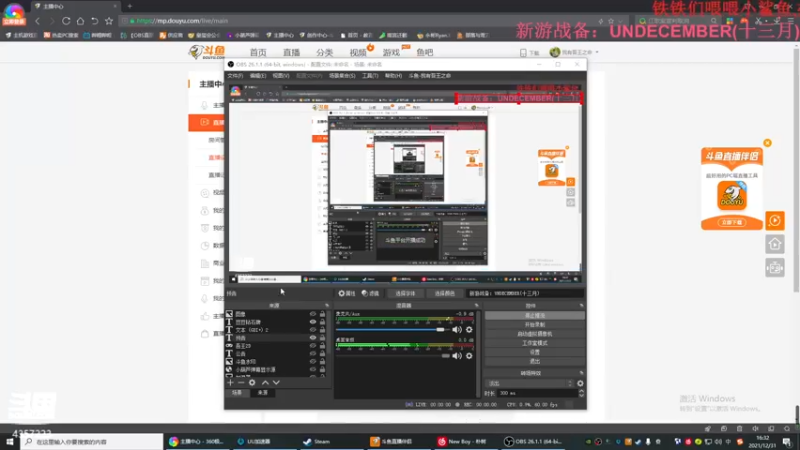Click robot icon on right floating sidebar

coord(775,268)
